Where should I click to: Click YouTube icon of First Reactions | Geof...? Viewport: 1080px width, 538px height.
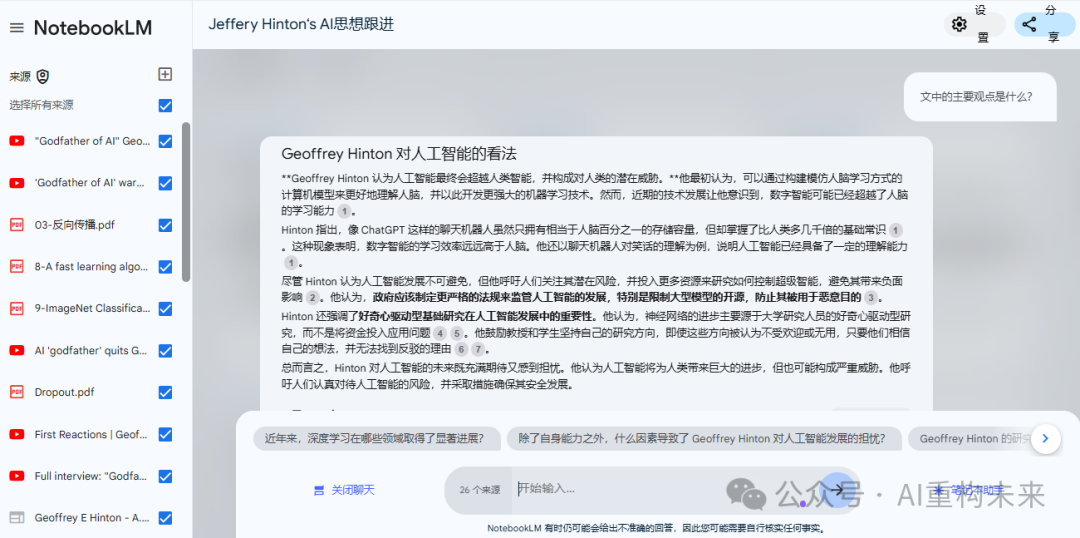pos(17,435)
